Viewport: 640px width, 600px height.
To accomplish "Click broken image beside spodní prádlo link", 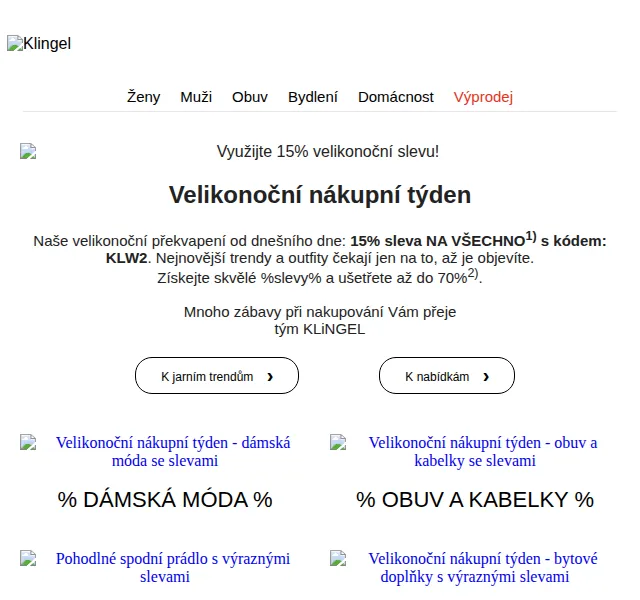I will [28, 558].
